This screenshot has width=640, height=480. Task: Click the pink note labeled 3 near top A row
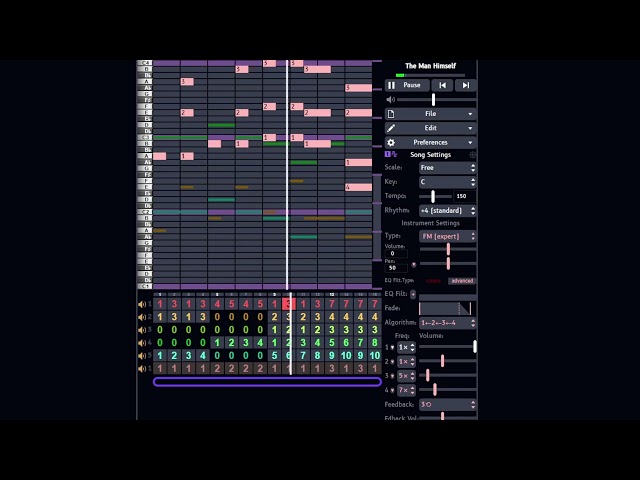tap(187, 82)
